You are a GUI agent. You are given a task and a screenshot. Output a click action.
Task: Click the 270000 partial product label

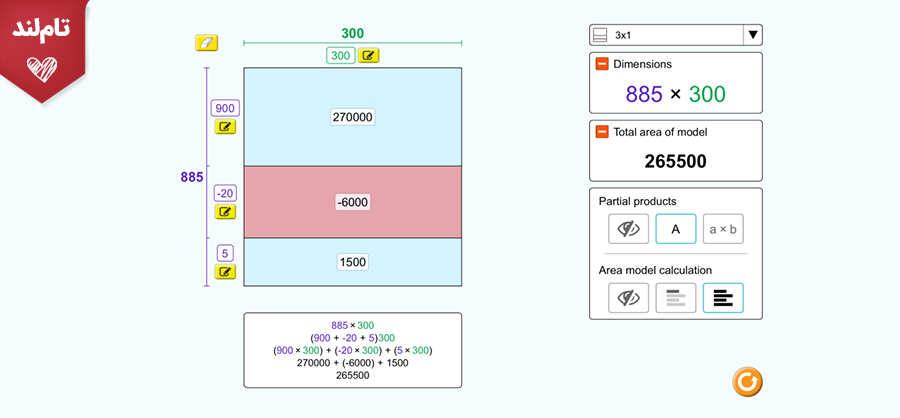point(352,117)
